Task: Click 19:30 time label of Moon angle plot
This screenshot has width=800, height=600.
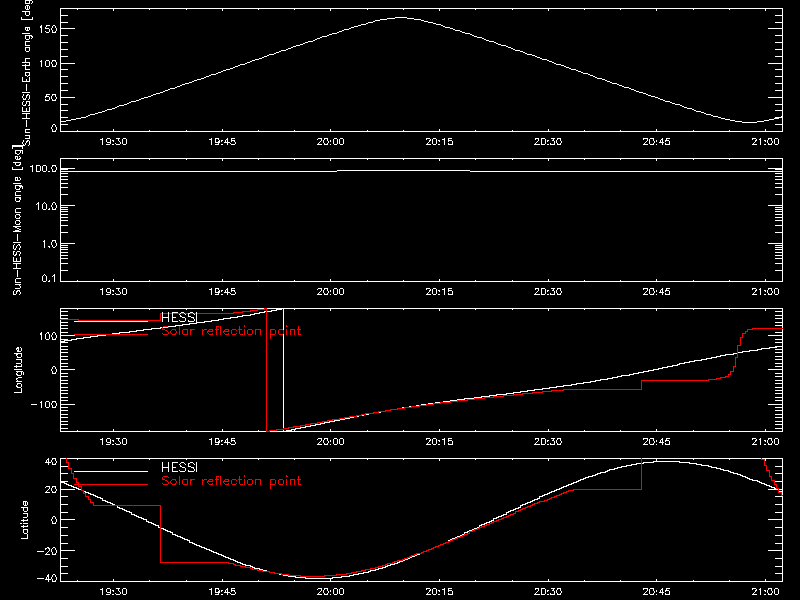Action: (x=113, y=291)
